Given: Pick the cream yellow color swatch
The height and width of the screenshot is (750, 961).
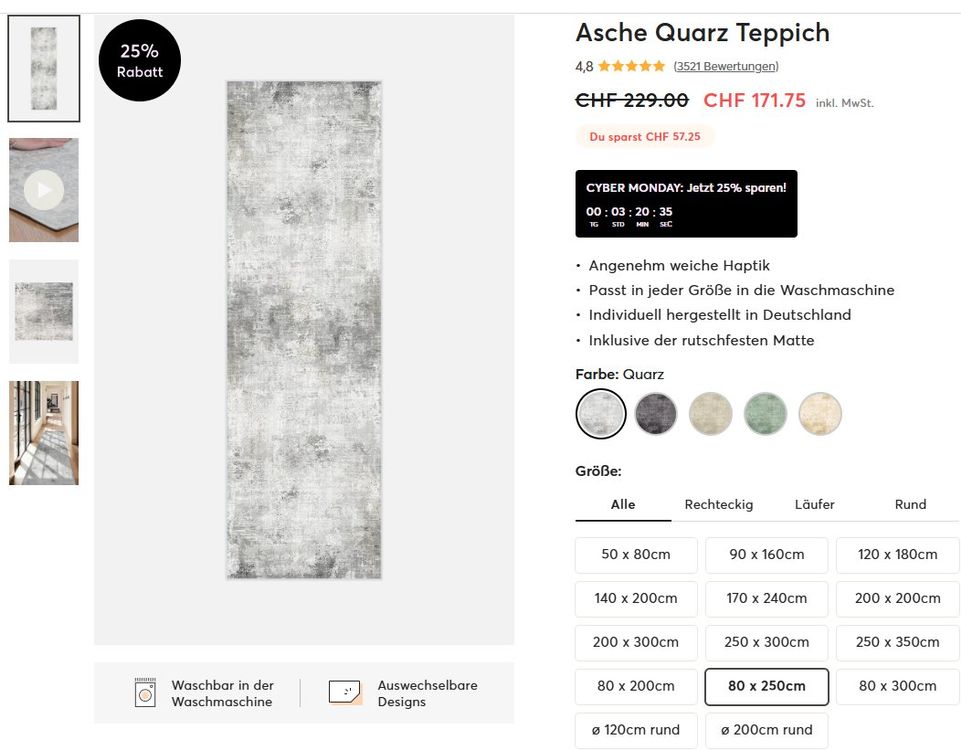Looking at the screenshot, I should pos(820,414).
